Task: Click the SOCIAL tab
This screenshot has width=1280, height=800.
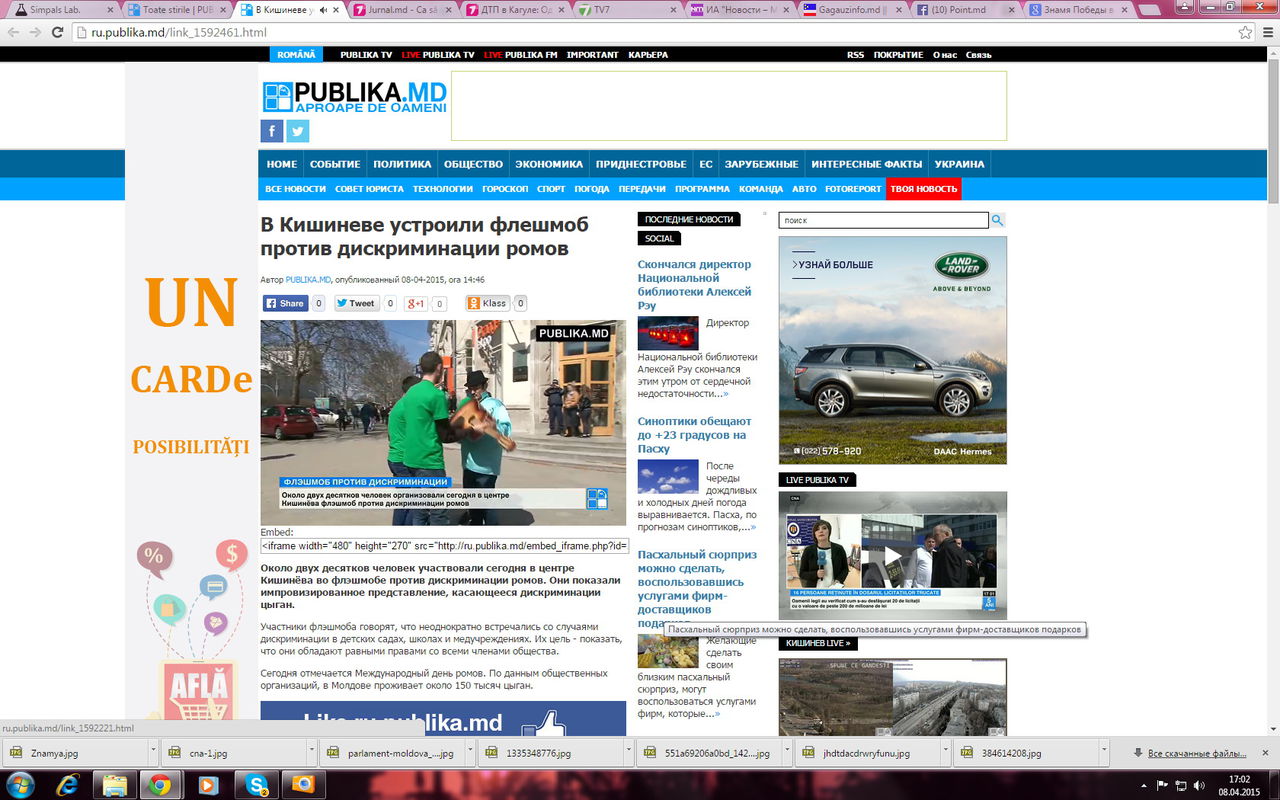Action: click(x=659, y=238)
